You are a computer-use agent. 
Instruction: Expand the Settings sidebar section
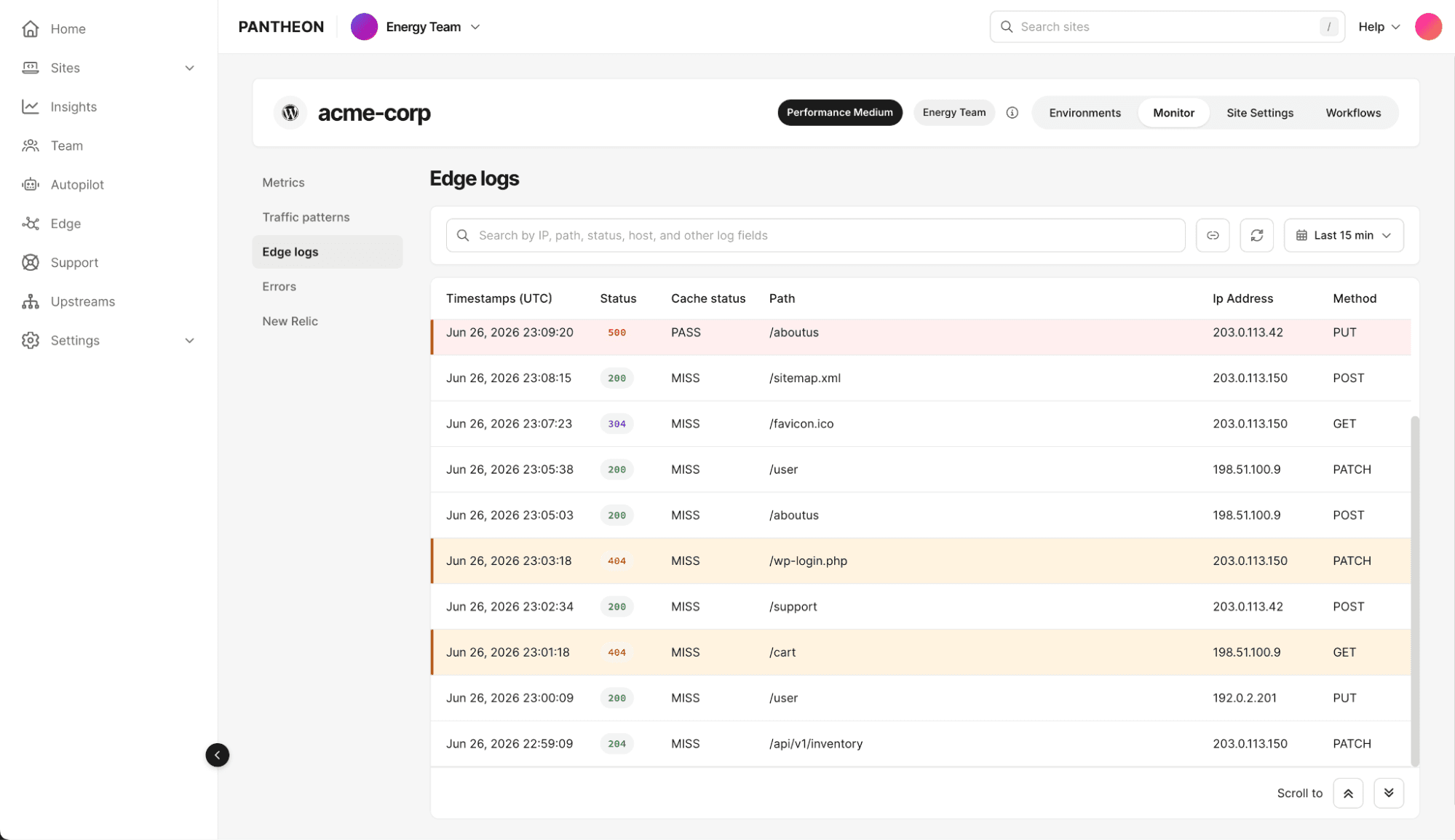pos(189,340)
